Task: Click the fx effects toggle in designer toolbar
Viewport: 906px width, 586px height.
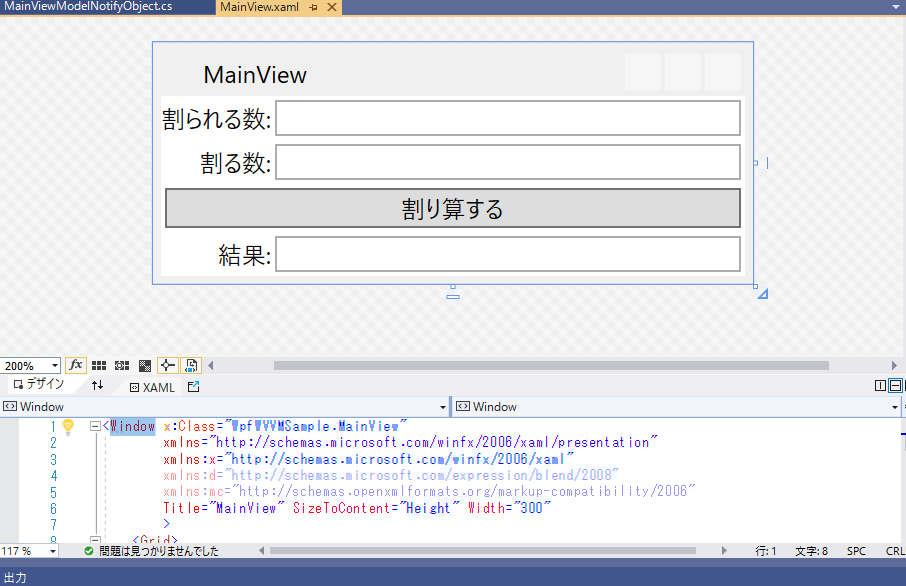Action: 76,366
